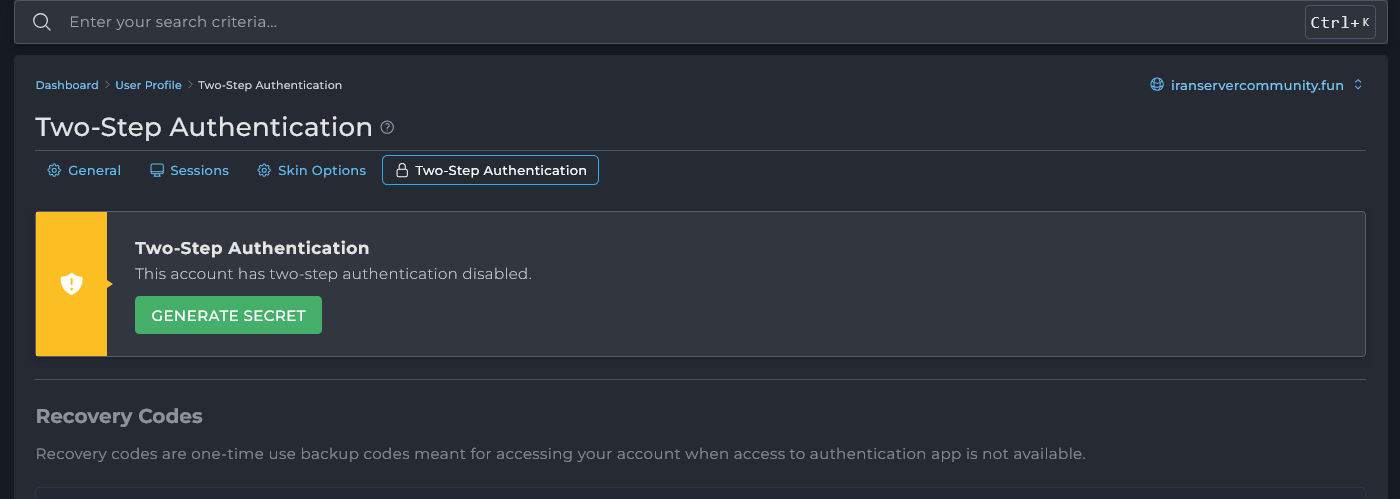Image resolution: width=1400 pixels, height=499 pixels.
Task: Click the magnifying glass search icon
Action: click(x=42, y=22)
